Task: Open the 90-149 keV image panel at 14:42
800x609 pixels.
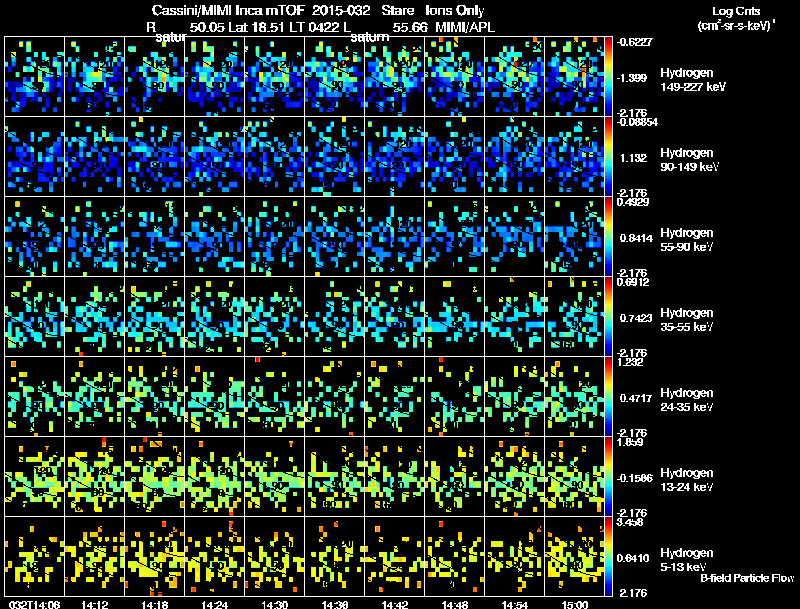Action: tap(394, 157)
